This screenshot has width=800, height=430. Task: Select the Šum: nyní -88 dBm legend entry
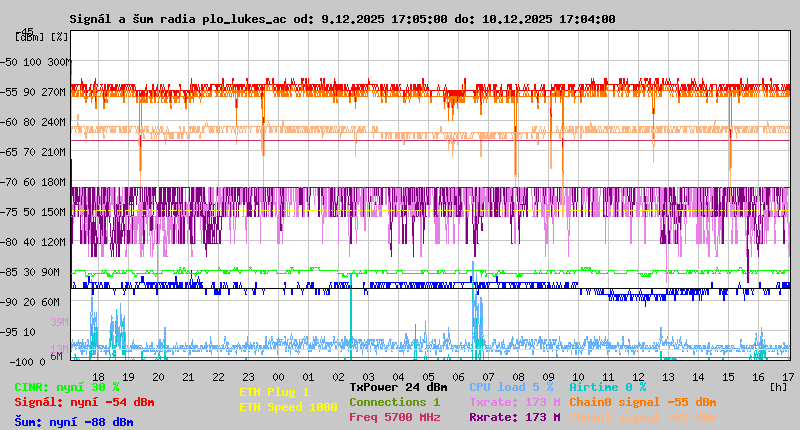[x=74, y=422]
